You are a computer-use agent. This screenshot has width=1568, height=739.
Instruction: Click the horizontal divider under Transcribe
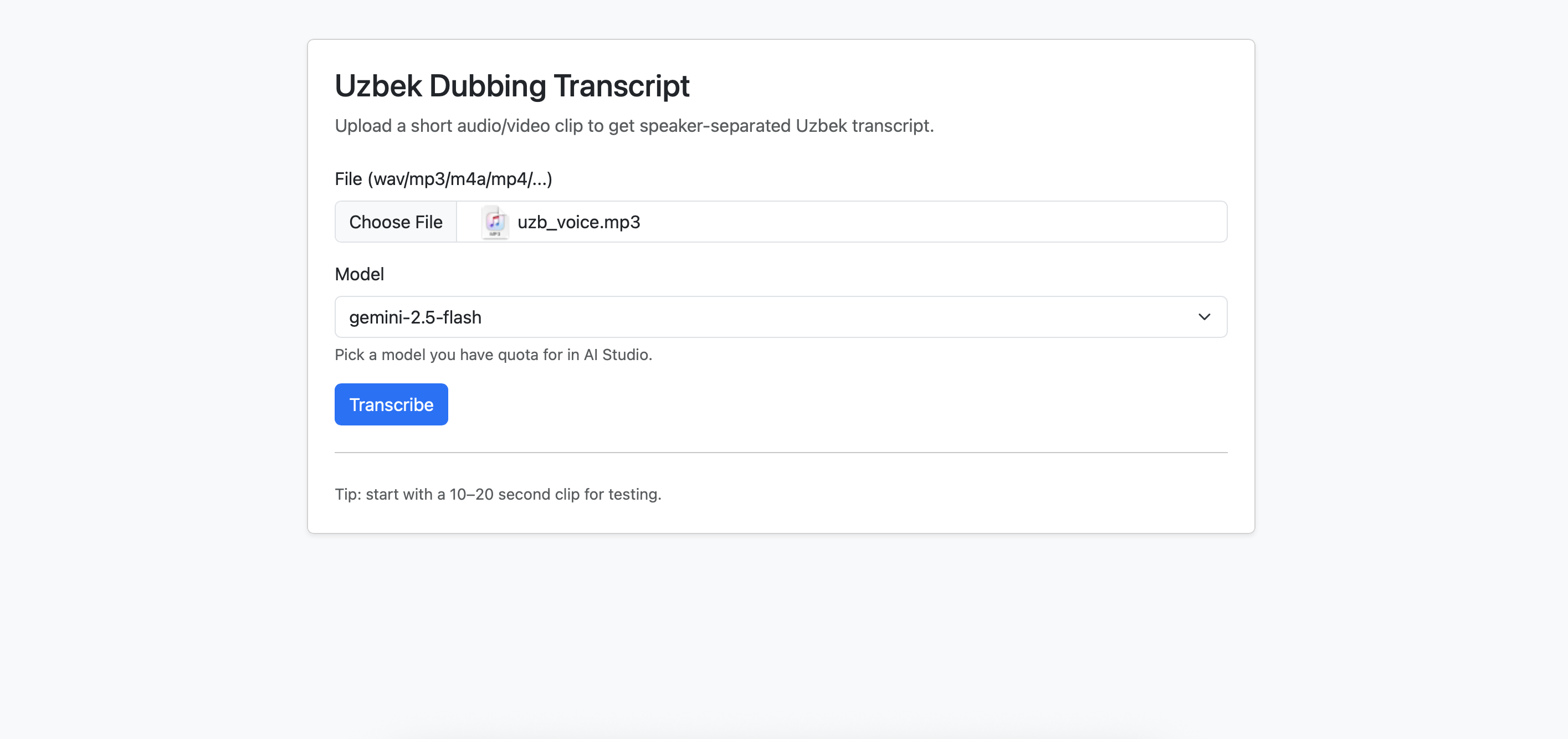tap(780, 452)
